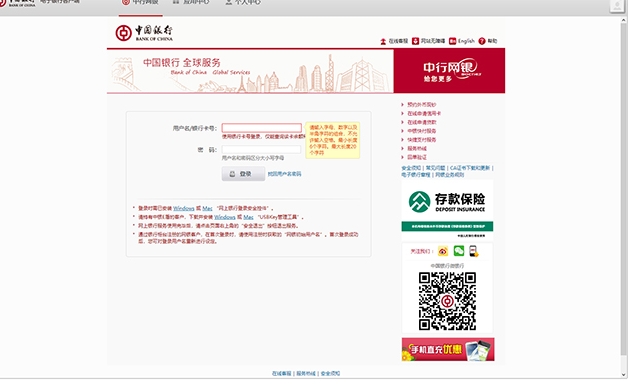Download Windows USBKey management tool
The height and width of the screenshot is (385, 628).
point(224,217)
